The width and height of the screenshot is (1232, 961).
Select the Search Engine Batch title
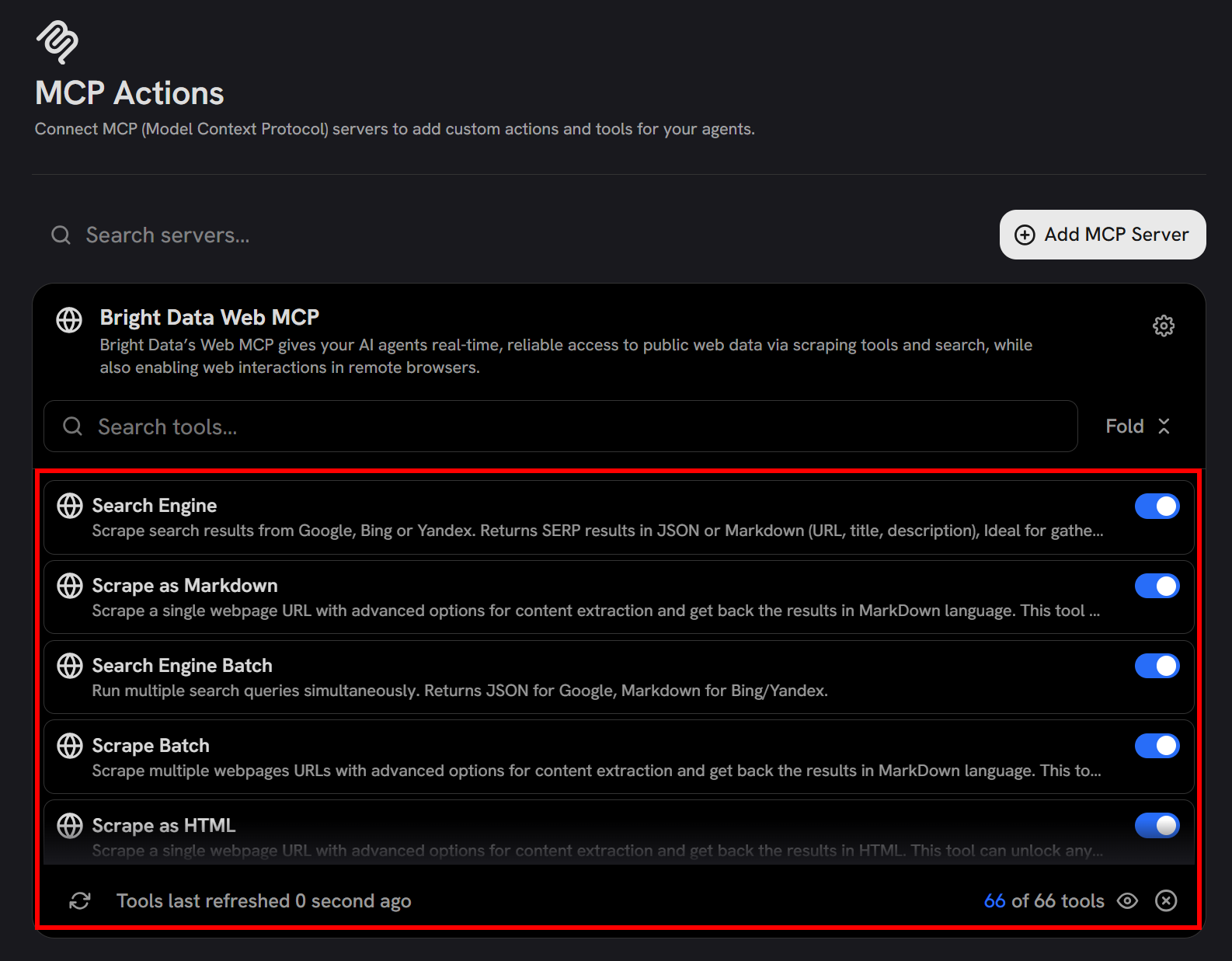point(183,666)
